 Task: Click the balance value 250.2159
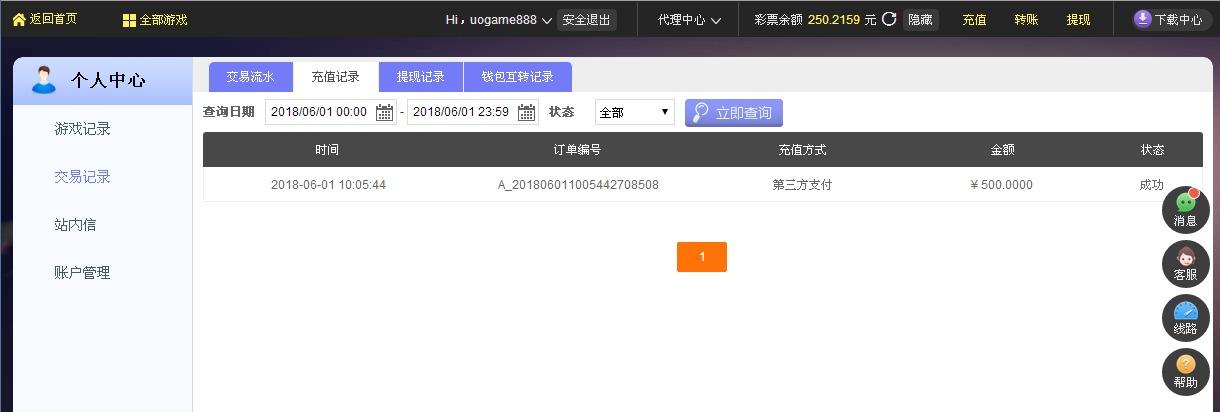click(x=834, y=20)
